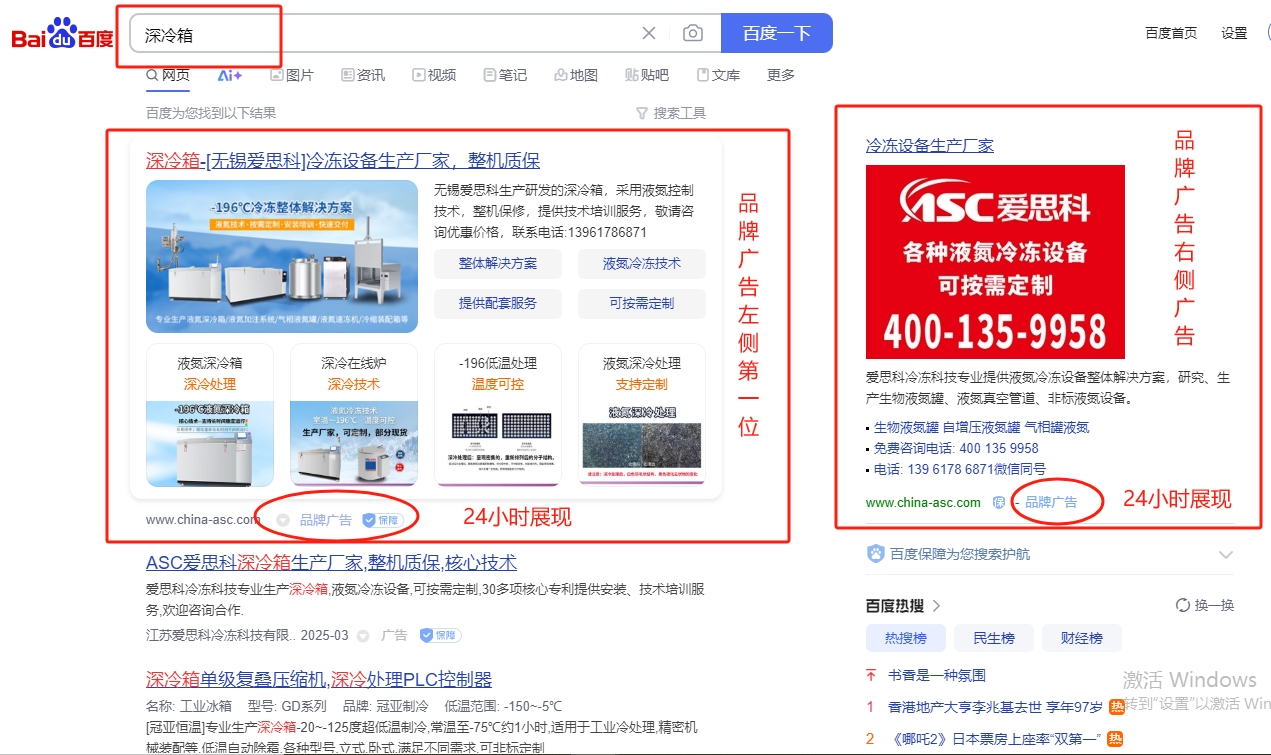The height and width of the screenshot is (755, 1271).
Task: Click the left 品牌广告 label
Action: [x=326, y=520]
